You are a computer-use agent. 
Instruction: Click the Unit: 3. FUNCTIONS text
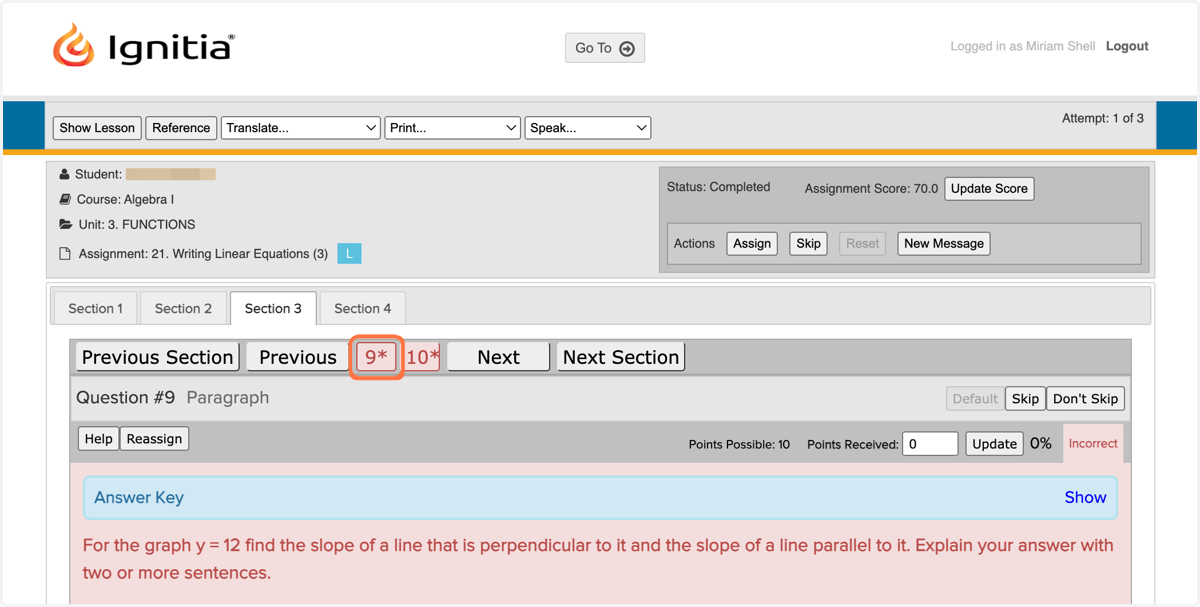[x=137, y=225]
